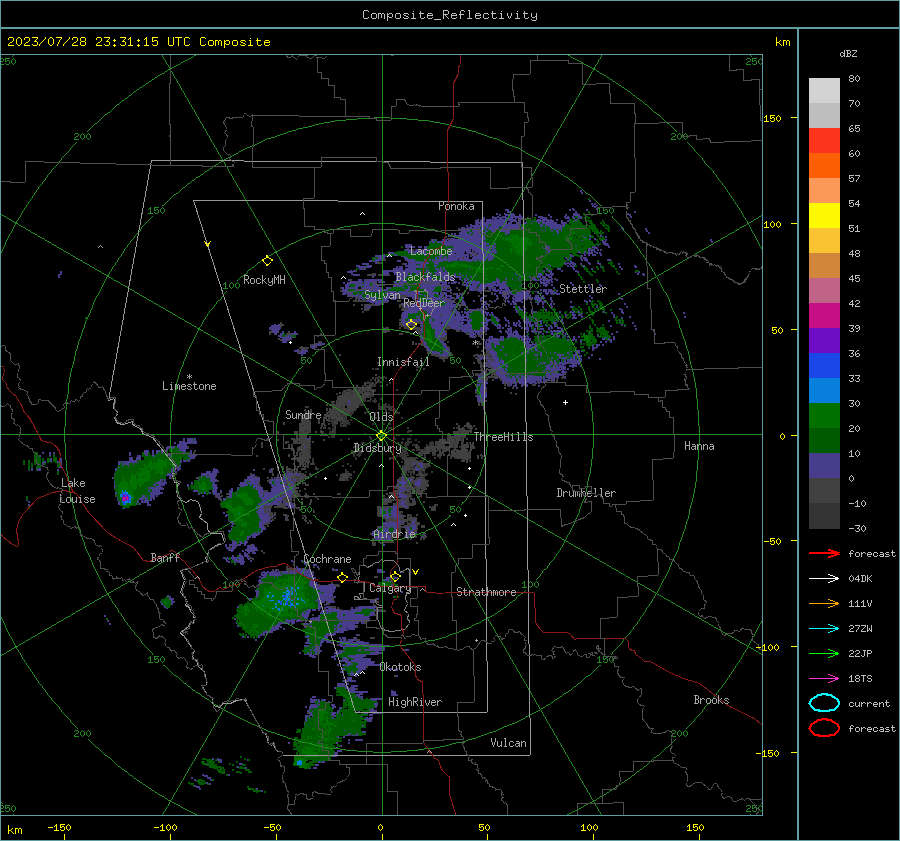Select the red 65 dBZ color swatch
Image resolution: width=900 pixels, height=841 pixels.
824,140
